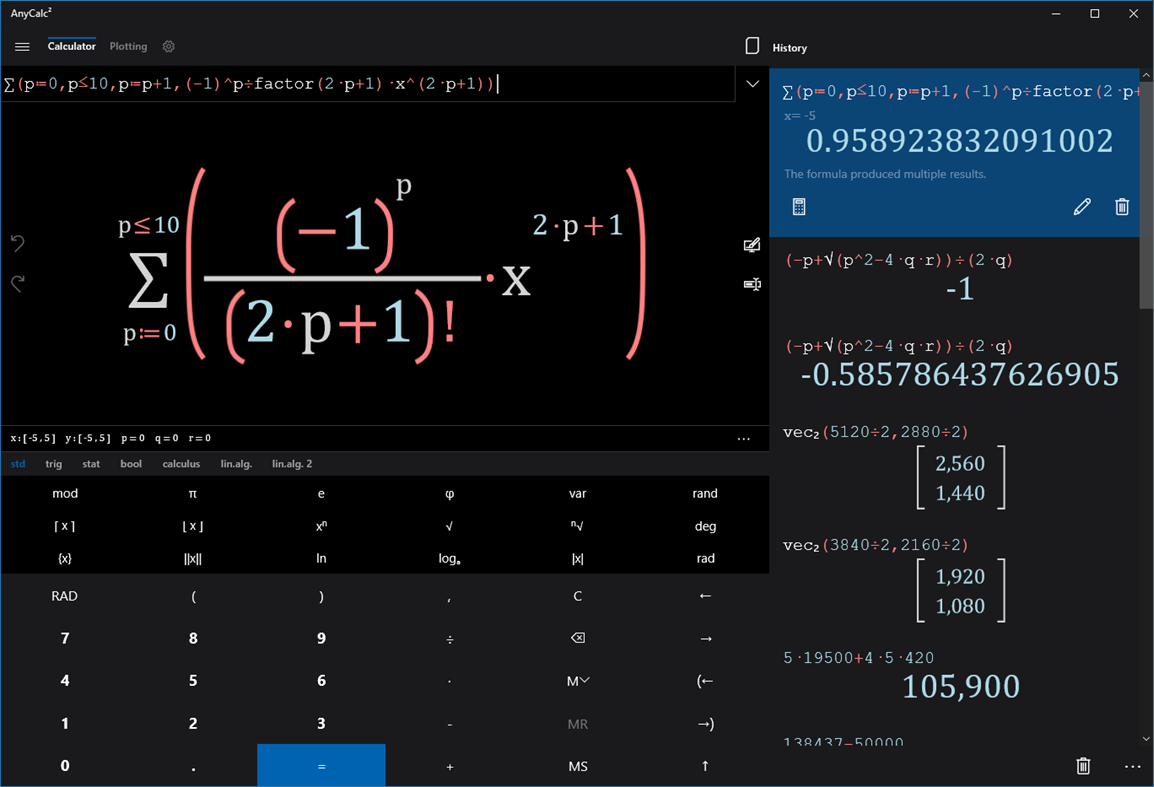Switch to the Plotting tab
The width and height of the screenshot is (1154, 787).
click(x=128, y=46)
